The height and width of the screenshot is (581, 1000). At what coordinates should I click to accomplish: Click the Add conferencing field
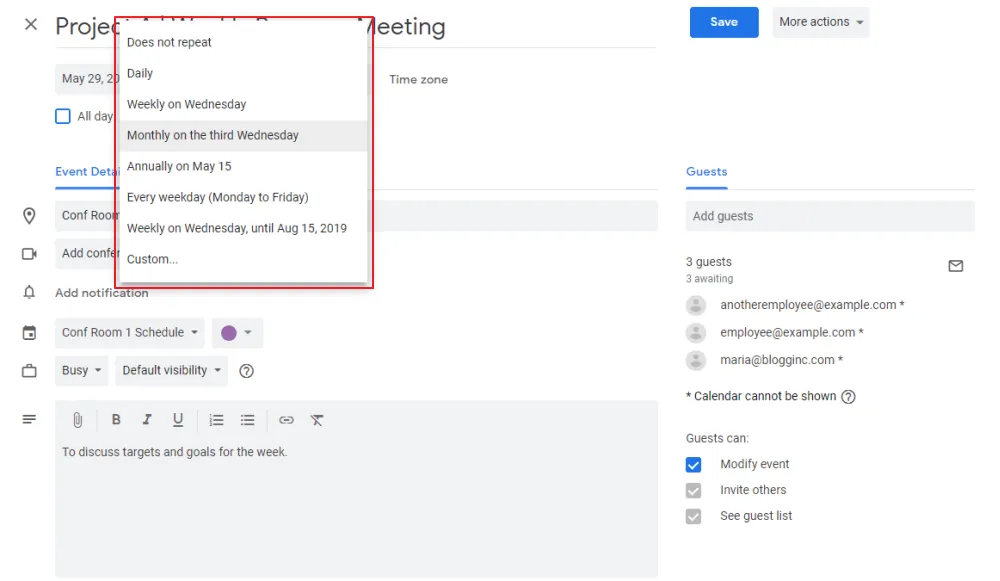[86, 253]
